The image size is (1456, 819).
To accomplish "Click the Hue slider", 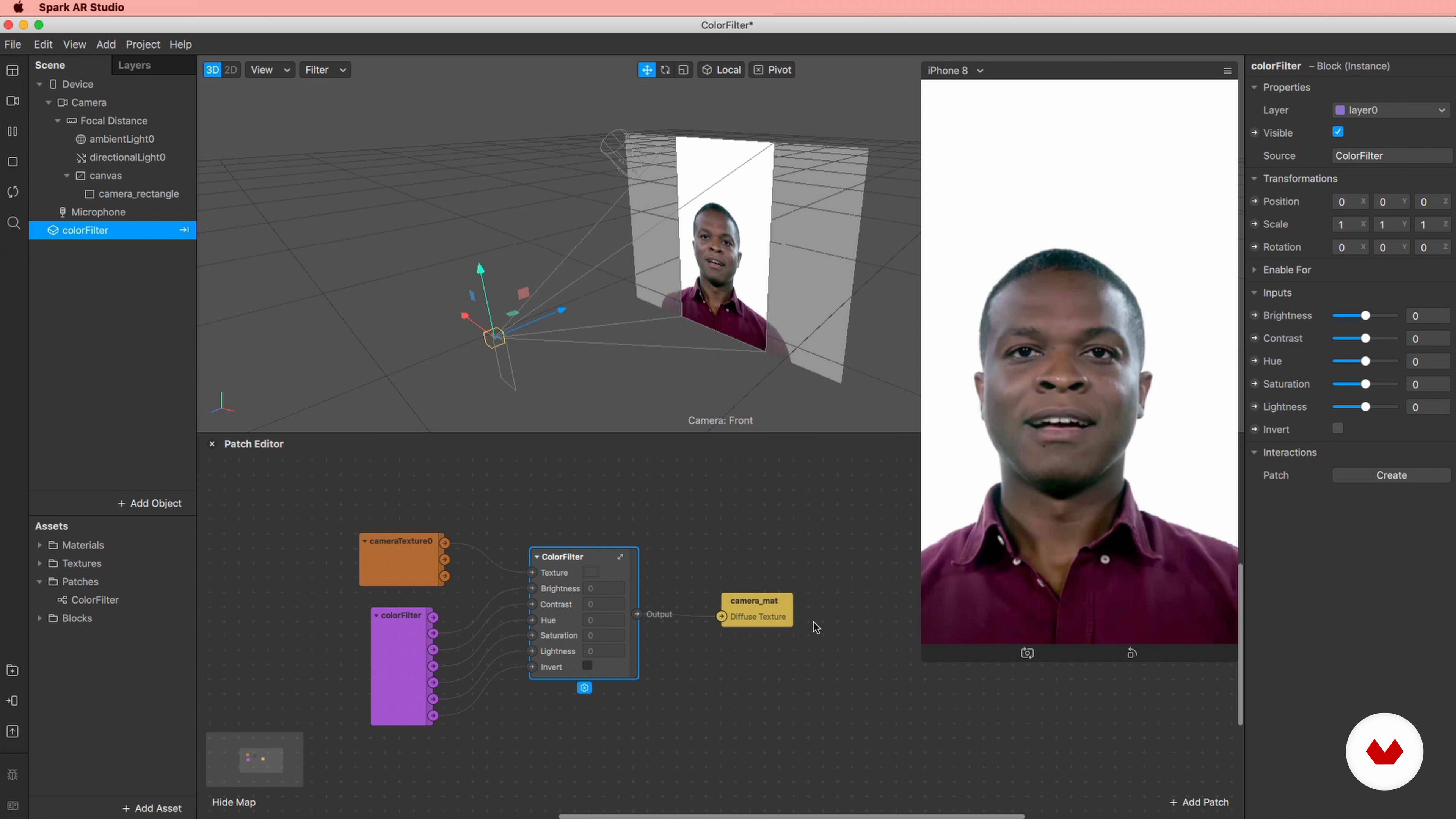I will [1365, 361].
